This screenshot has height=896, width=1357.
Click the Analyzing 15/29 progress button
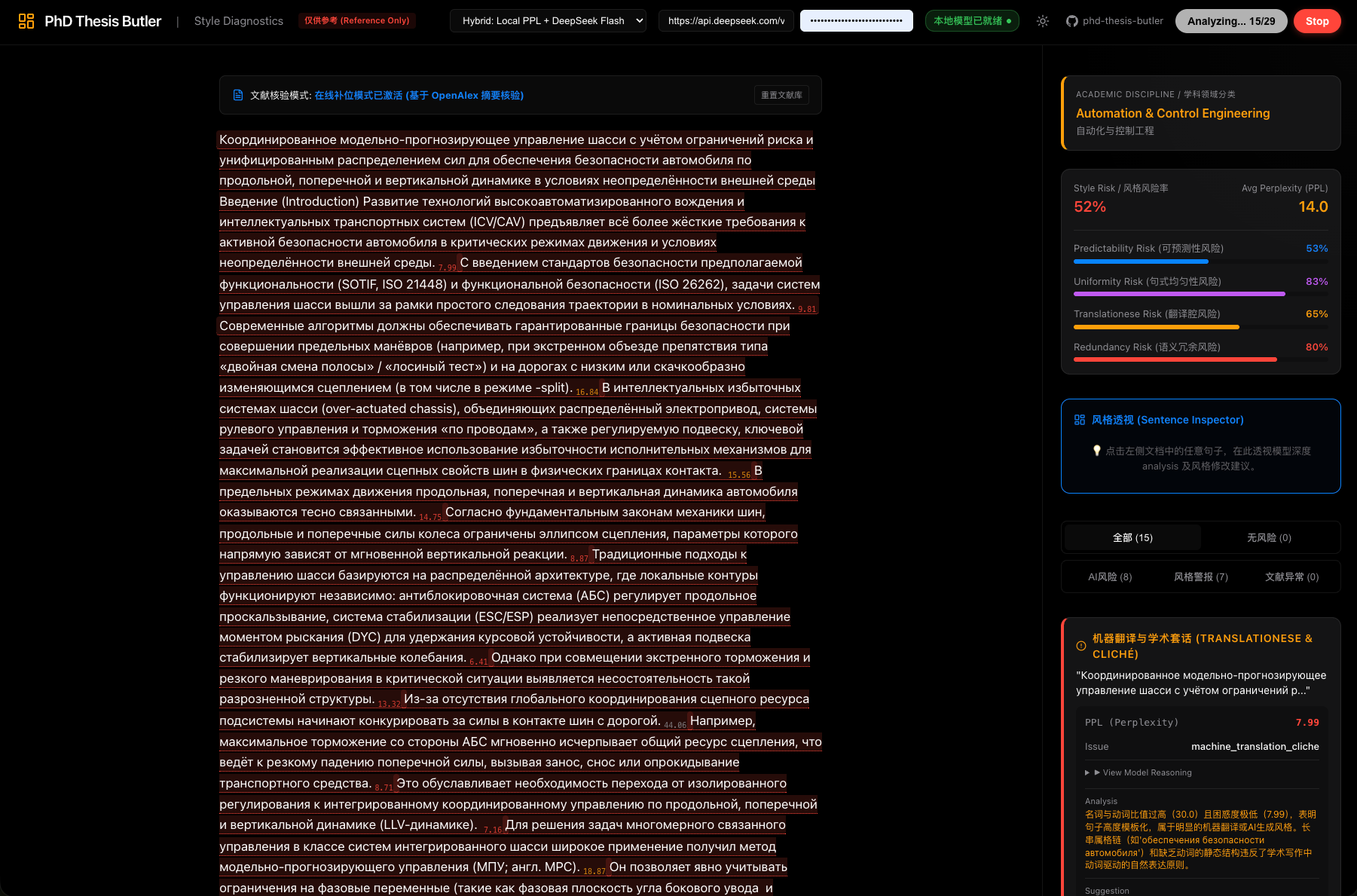pos(1231,21)
